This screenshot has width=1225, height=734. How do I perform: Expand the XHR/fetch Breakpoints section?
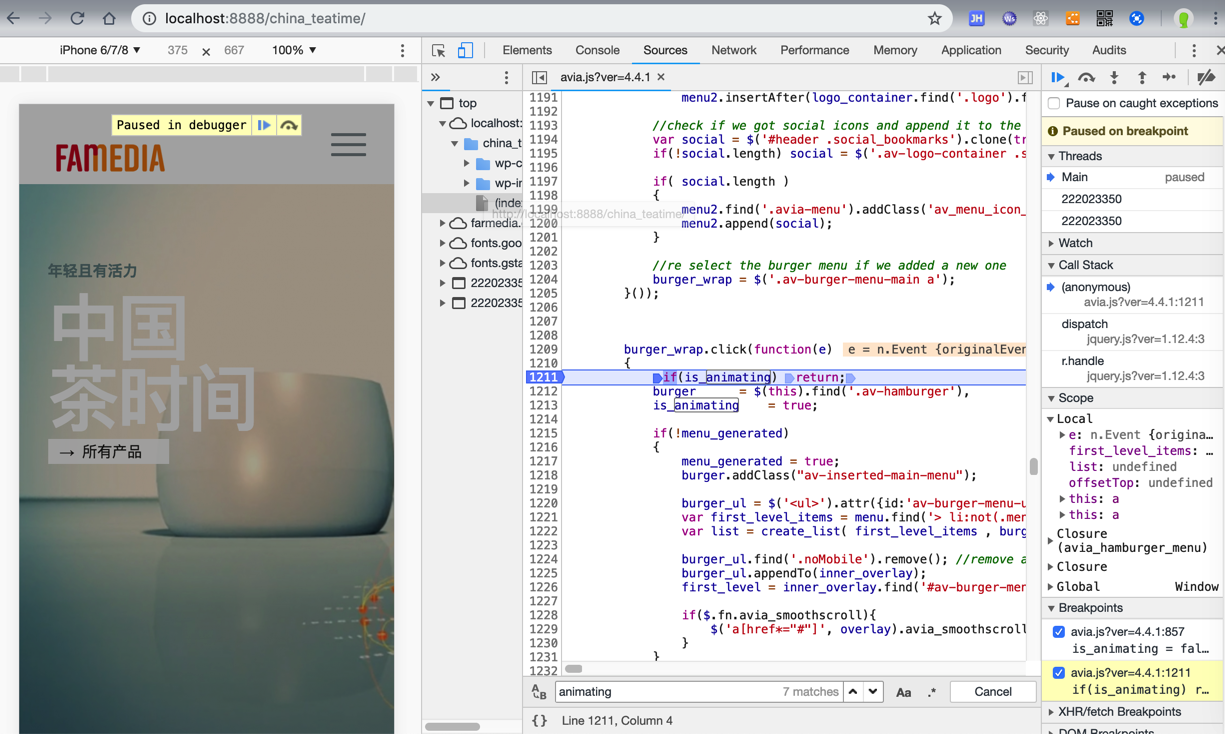click(x=1119, y=712)
